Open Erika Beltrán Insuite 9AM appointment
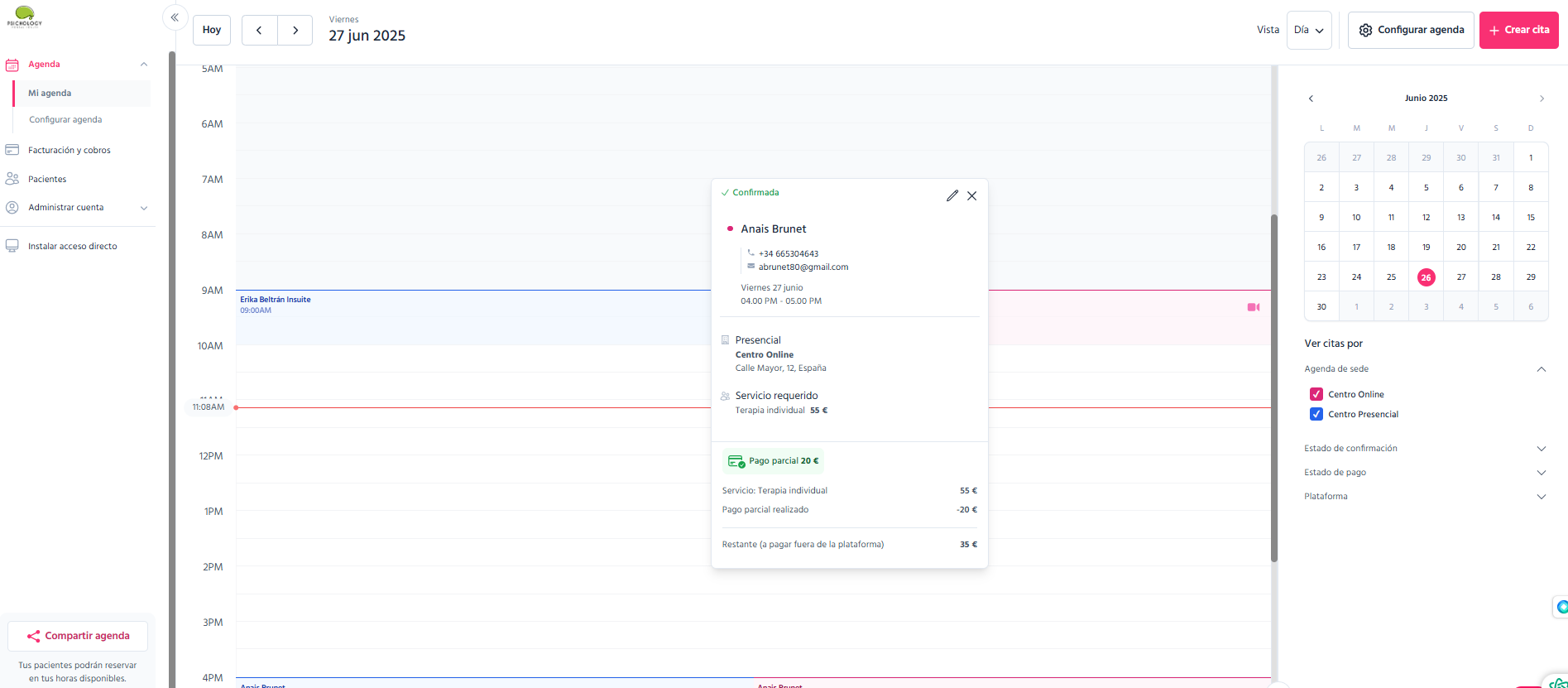Screen dimensions: 1568x688 (473, 317)
